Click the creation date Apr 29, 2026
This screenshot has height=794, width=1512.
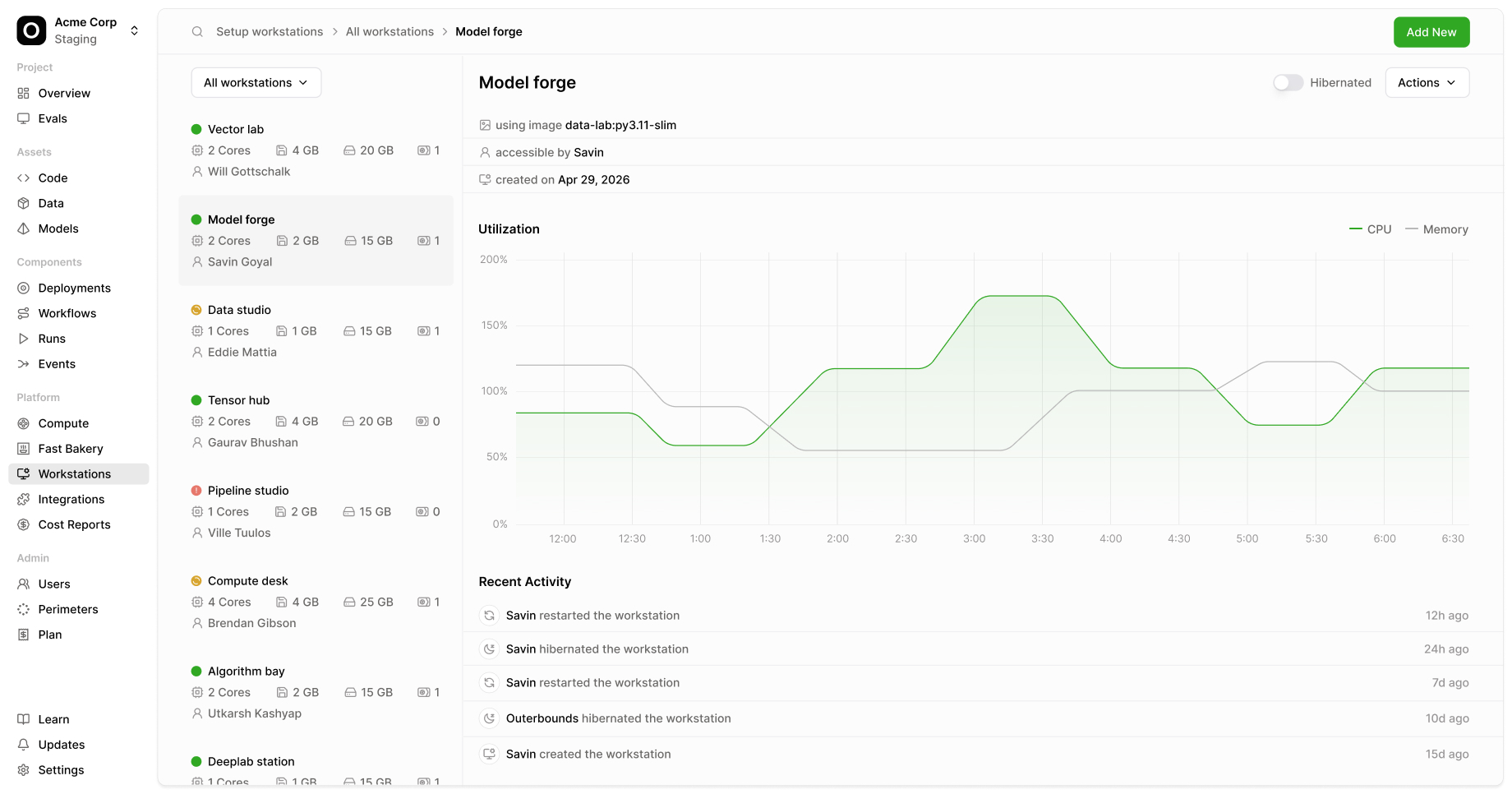[593, 179]
